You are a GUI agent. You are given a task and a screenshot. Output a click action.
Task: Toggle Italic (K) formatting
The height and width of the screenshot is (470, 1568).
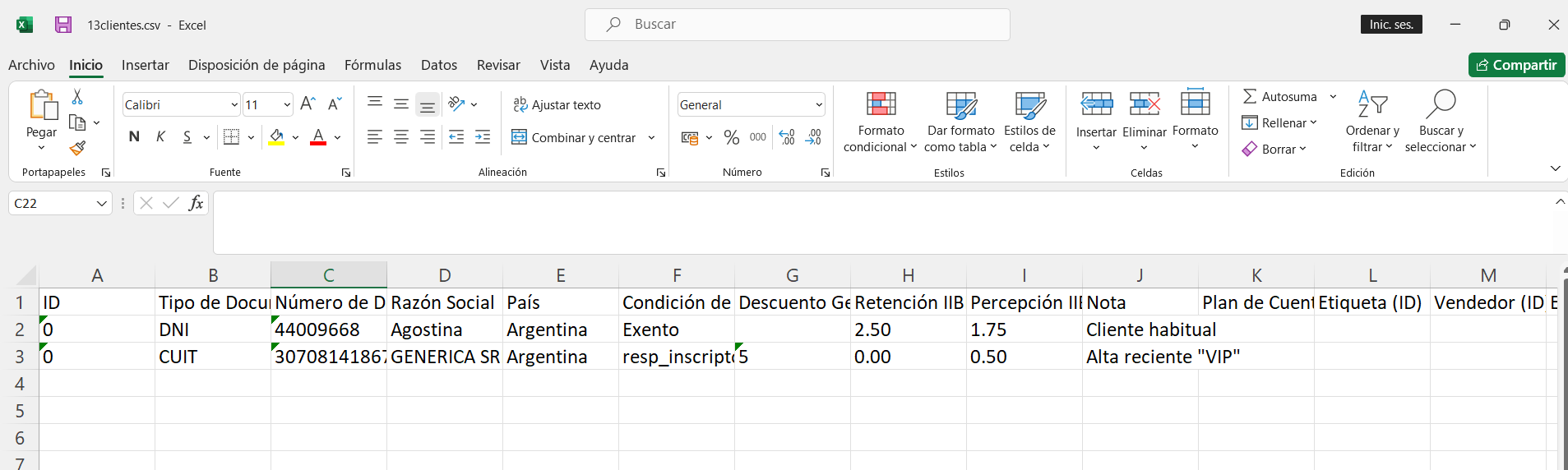pos(161,137)
